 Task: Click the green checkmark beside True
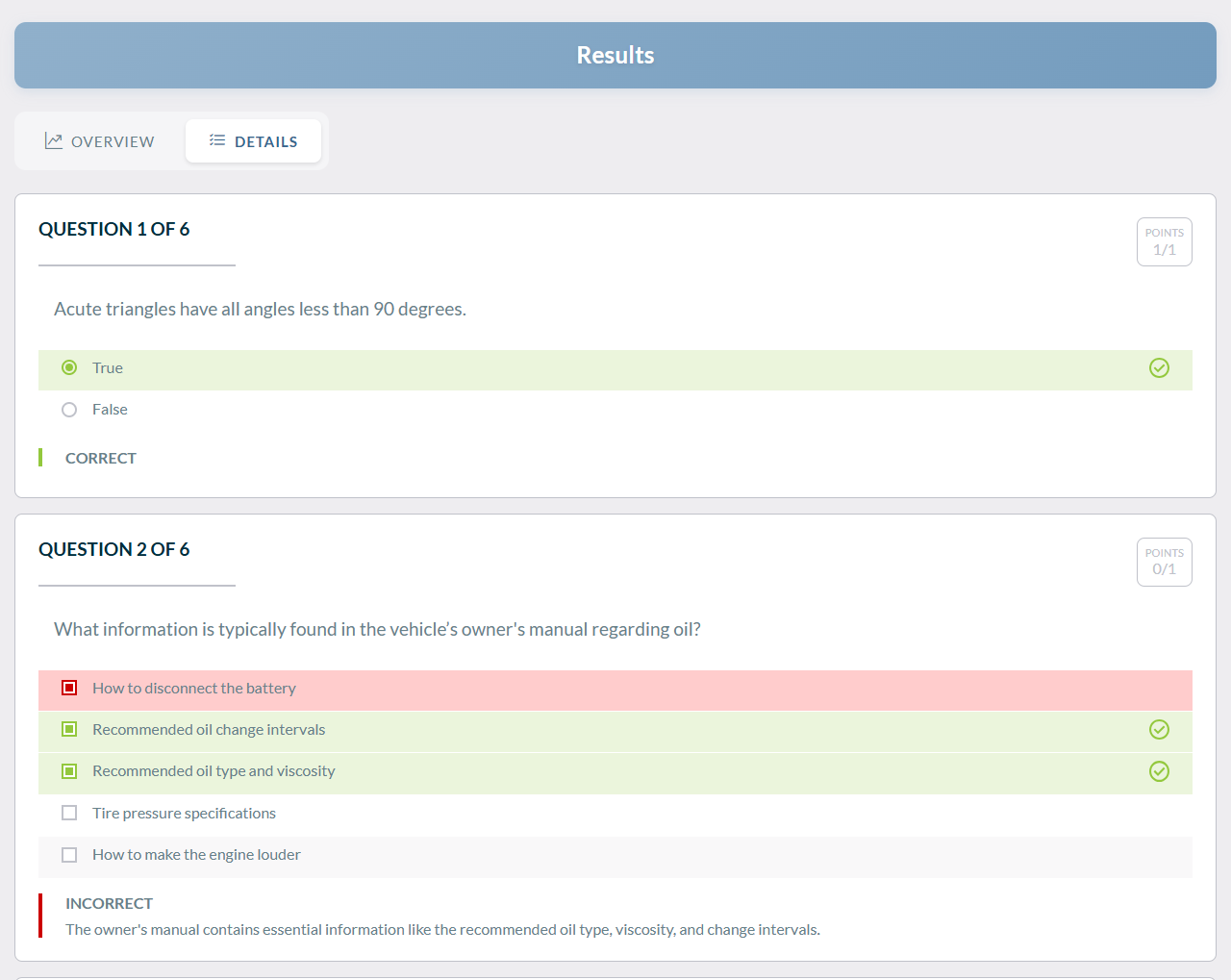click(x=1159, y=368)
